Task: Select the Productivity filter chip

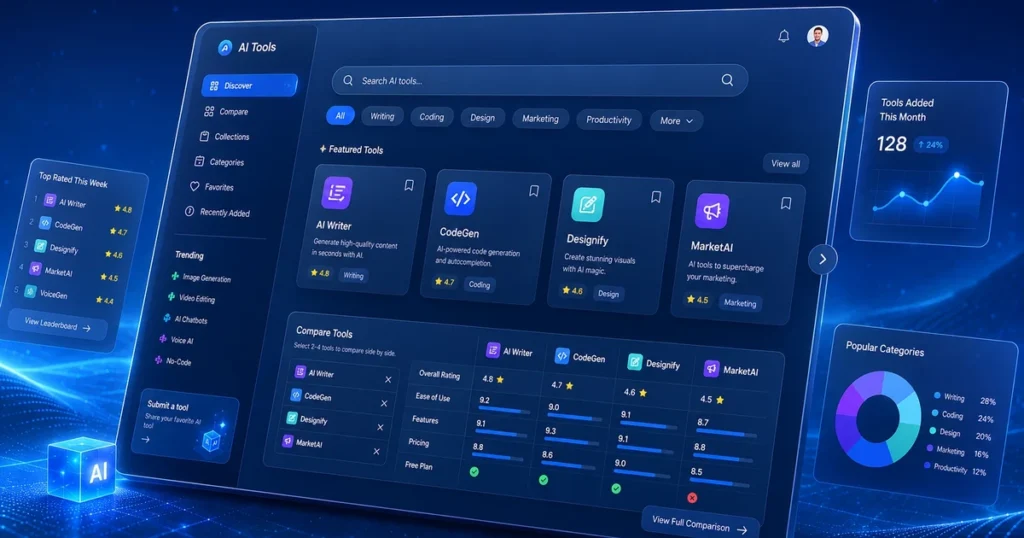Action: 609,120
